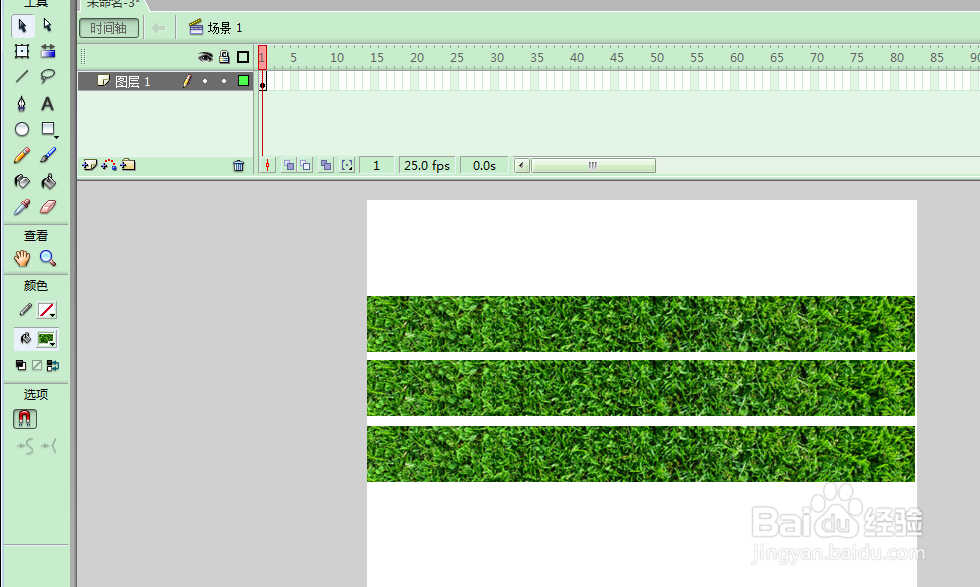Insert a layer folder
This screenshot has width=980, height=587.
[x=129, y=165]
